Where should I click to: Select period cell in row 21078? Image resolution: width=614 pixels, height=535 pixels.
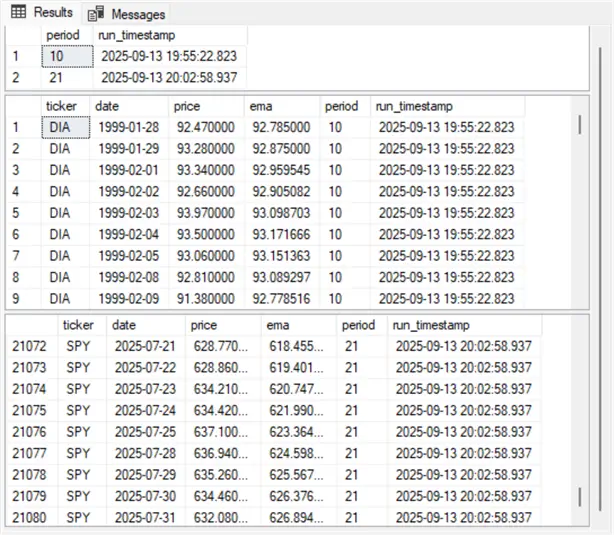362,475
